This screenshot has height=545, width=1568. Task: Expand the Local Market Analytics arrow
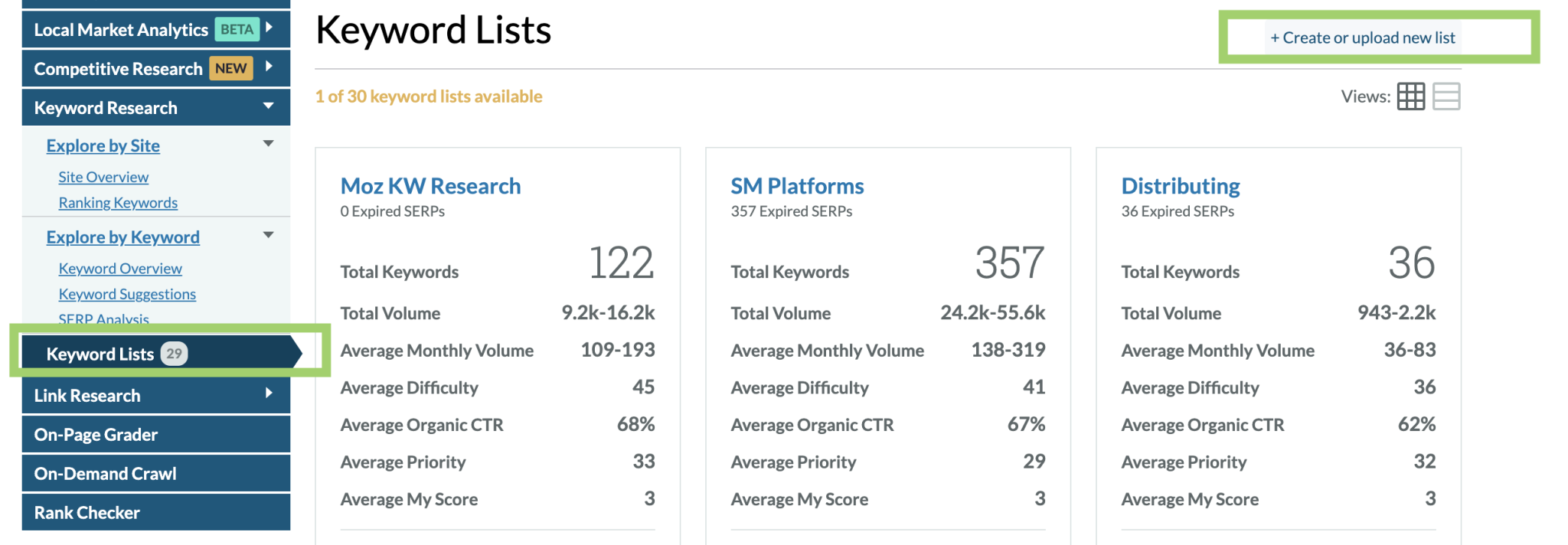point(269,28)
